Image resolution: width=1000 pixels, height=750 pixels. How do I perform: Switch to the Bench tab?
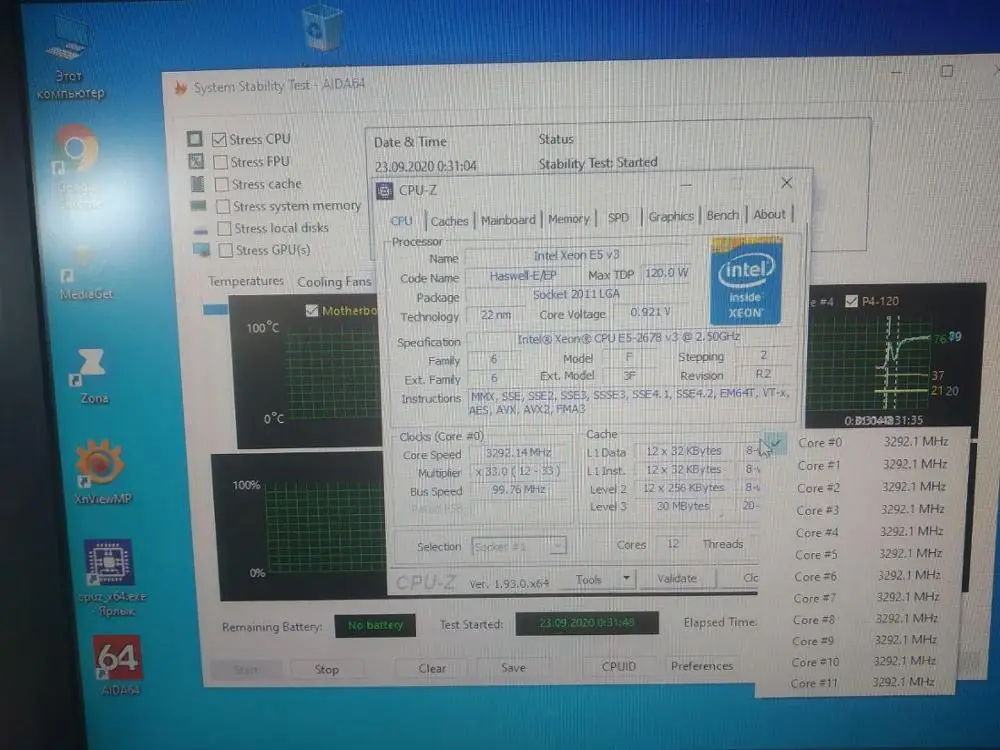722,215
